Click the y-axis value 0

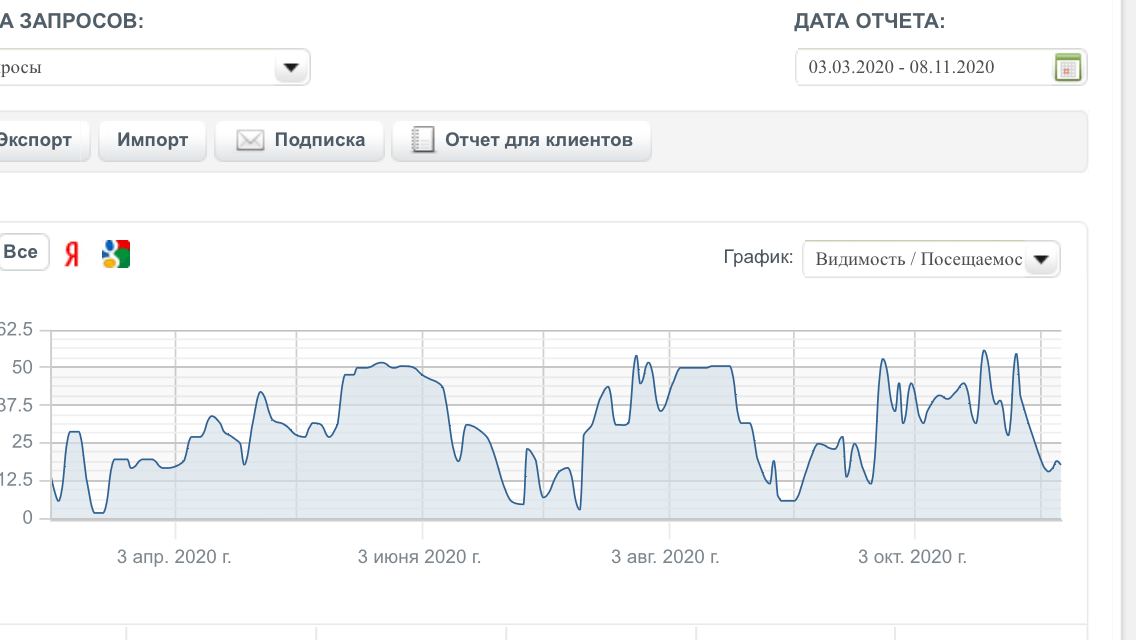28,518
